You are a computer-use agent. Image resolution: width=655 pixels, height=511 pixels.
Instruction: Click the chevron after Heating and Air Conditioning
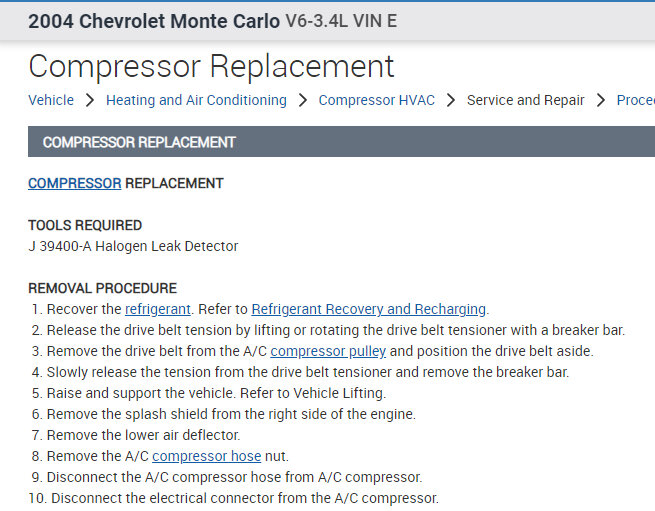coord(302,100)
